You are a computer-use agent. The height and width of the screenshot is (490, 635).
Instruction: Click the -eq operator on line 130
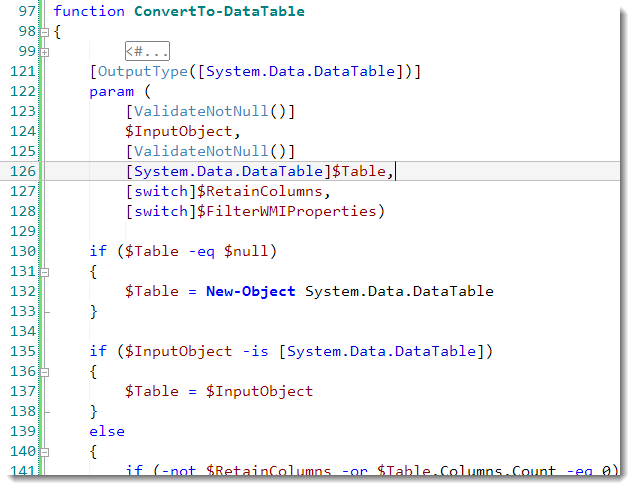click(201, 251)
